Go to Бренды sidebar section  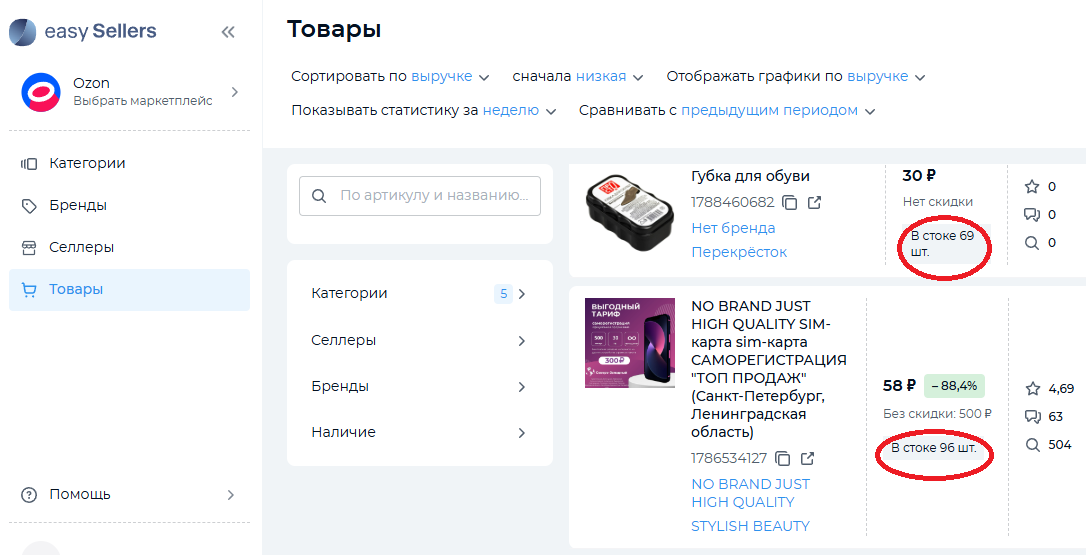pos(78,205)
